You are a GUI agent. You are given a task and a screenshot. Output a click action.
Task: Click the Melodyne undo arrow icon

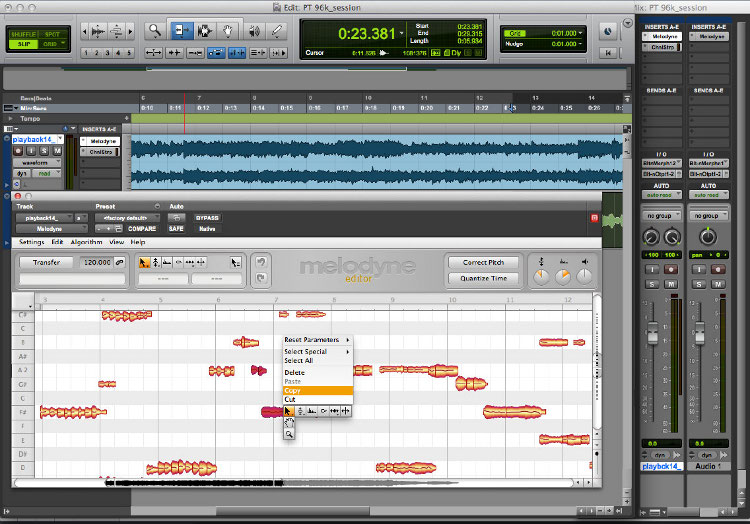tap(260, 262)
